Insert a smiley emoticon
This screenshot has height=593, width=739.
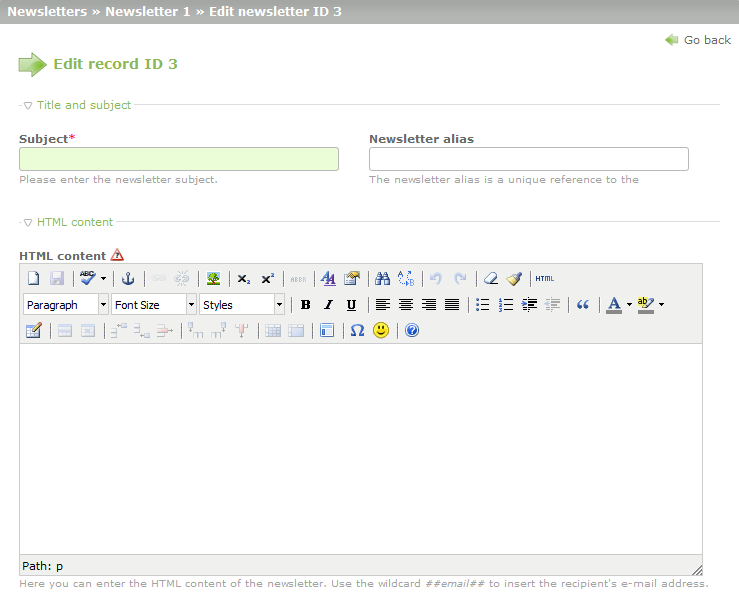click(381, 330)
